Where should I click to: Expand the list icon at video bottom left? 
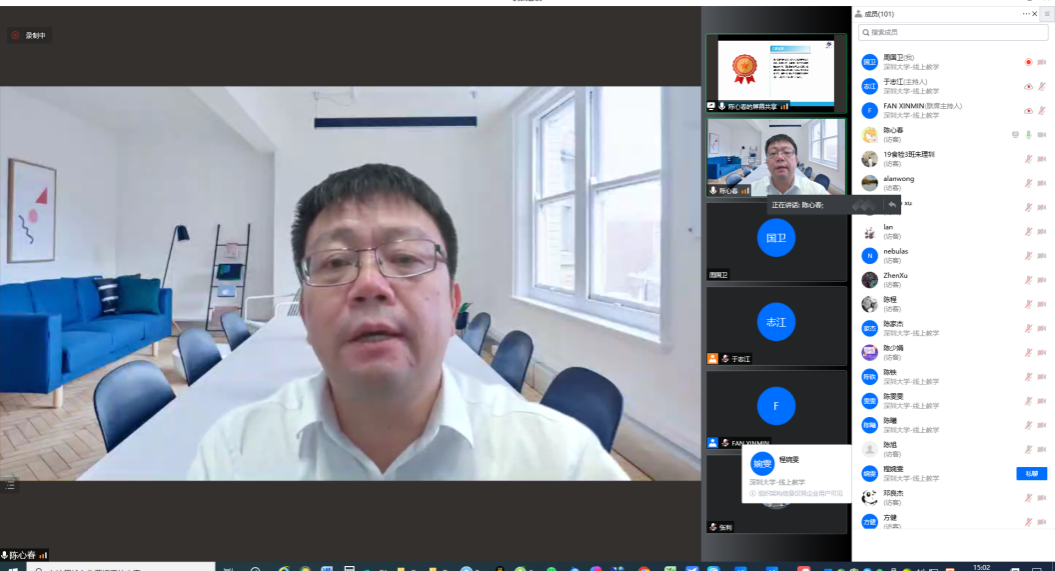pyautogui.click(x=10, y=485)
